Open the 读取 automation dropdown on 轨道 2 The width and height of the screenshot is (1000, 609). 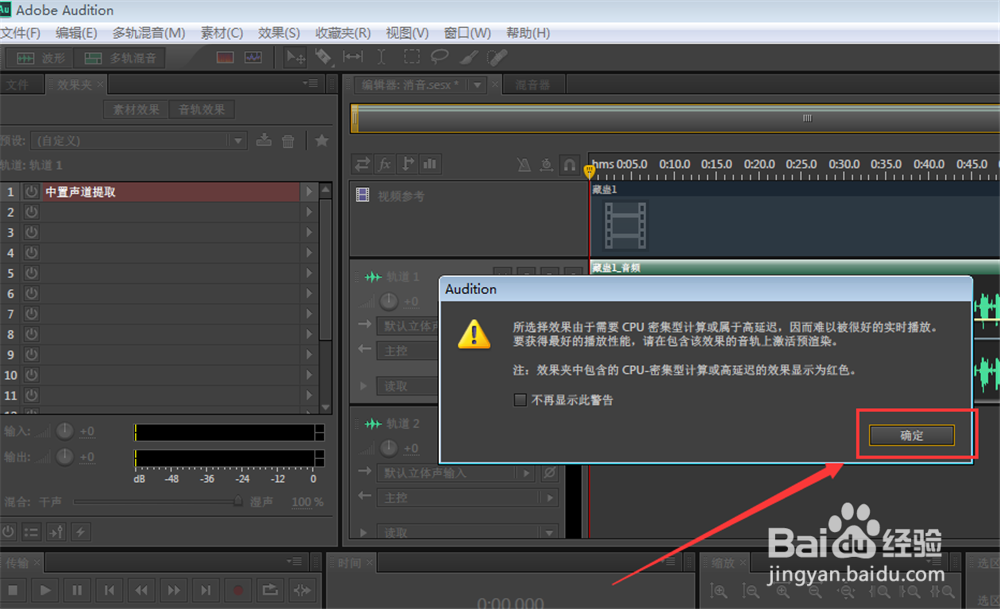coord(467,532)
